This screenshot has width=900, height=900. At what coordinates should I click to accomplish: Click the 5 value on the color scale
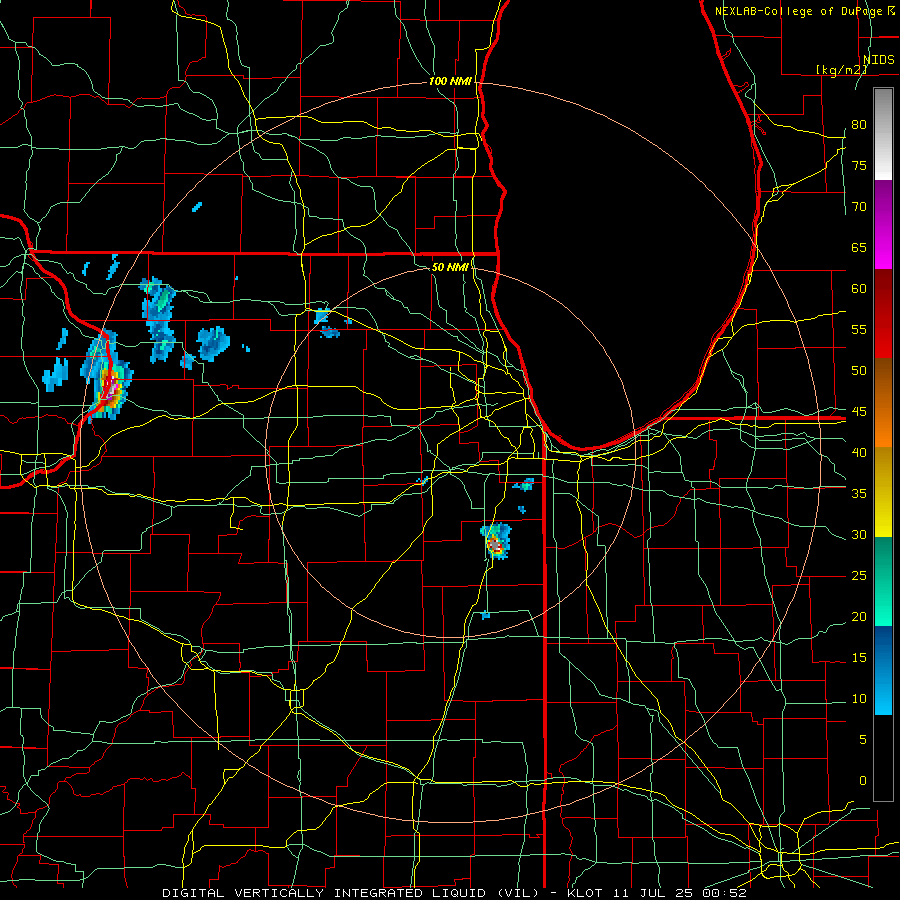point(863,740)
